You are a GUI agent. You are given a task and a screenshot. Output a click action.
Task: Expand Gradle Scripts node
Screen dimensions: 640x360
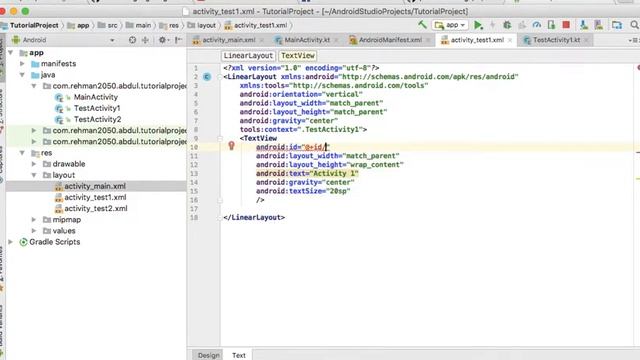click(x=11, y=242)
